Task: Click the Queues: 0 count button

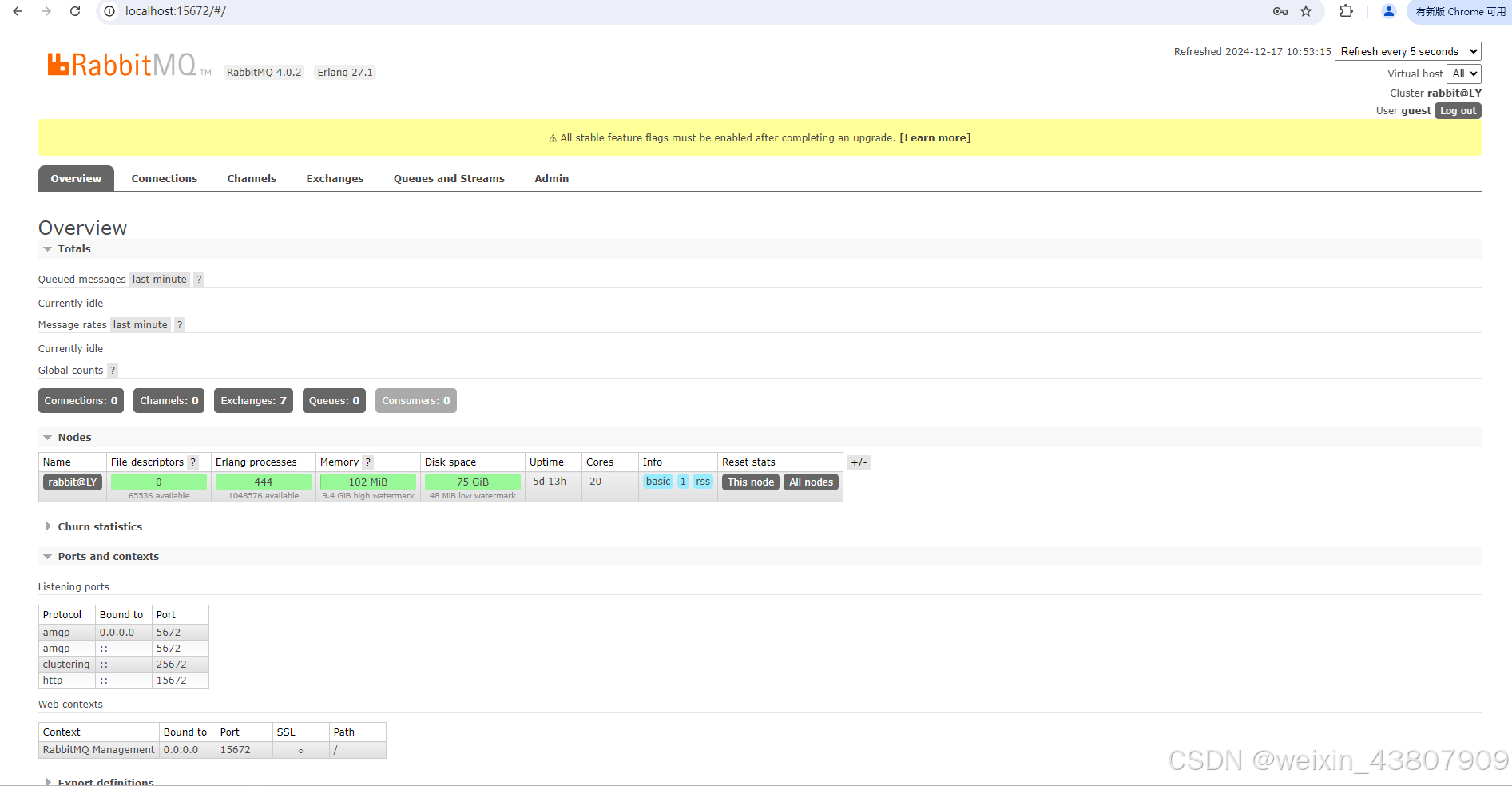Action: [x=334, y=400]
